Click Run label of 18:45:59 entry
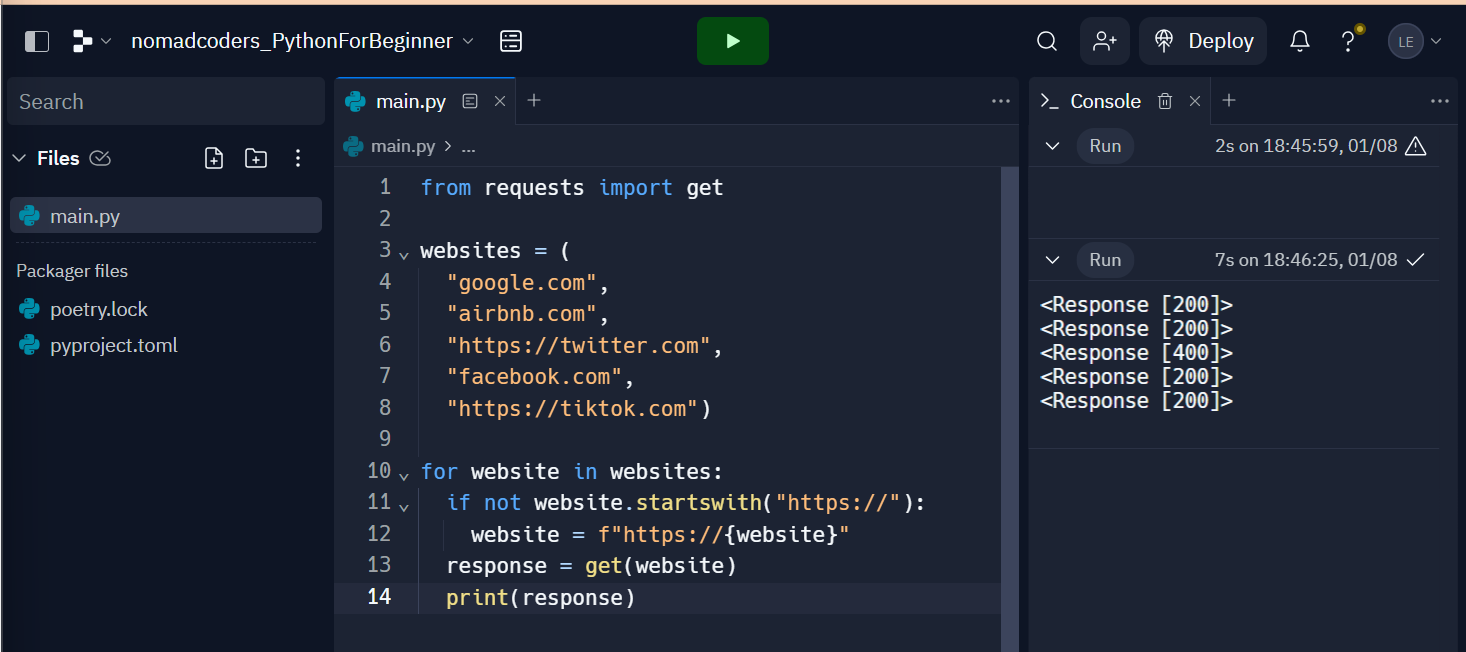 coord(1105,146)
